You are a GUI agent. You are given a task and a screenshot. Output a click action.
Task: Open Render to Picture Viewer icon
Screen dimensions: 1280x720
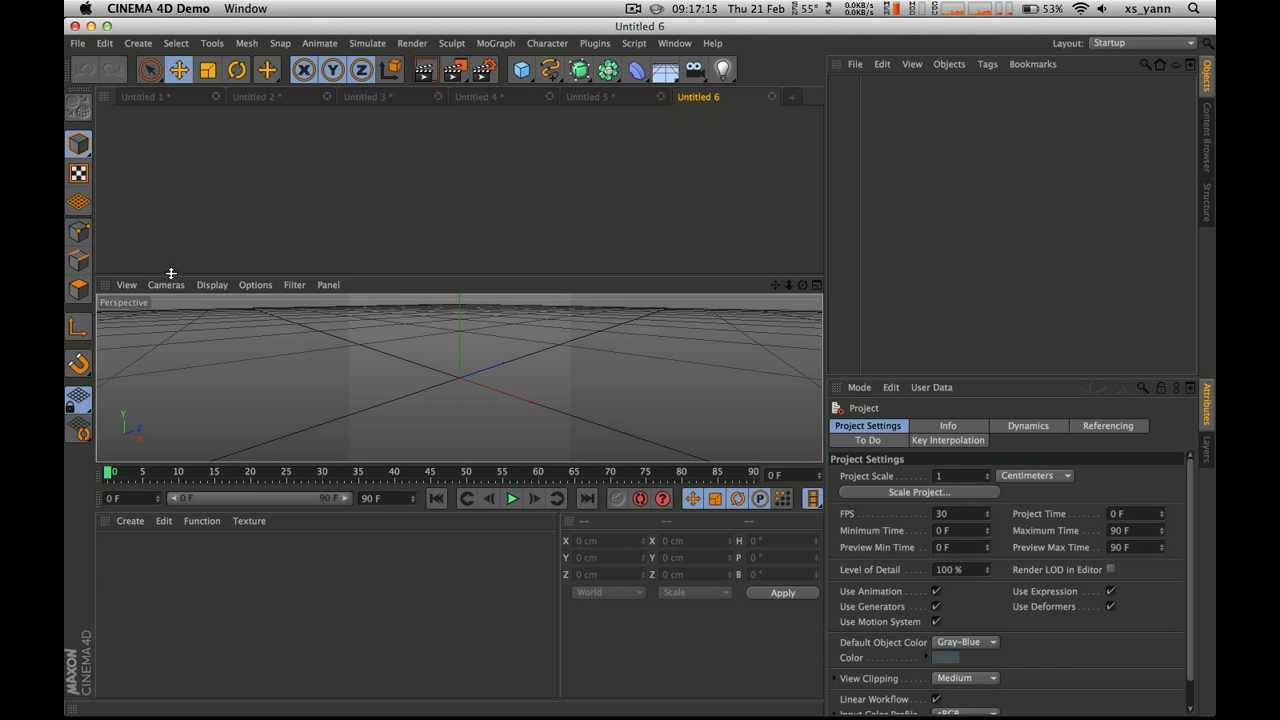click(x=454, y=70)
